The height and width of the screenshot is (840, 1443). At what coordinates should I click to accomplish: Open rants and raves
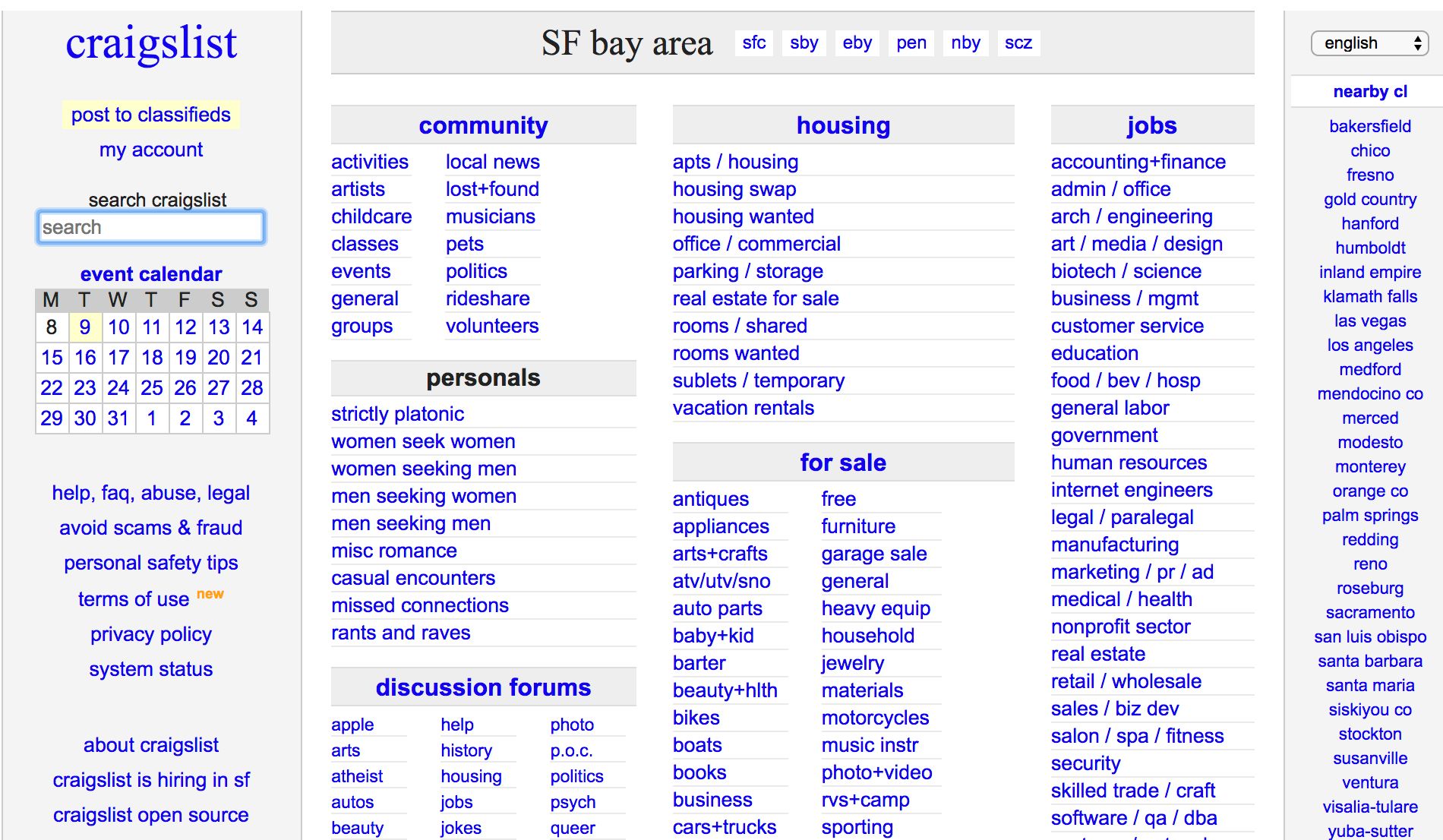click(x=401, y=633)
